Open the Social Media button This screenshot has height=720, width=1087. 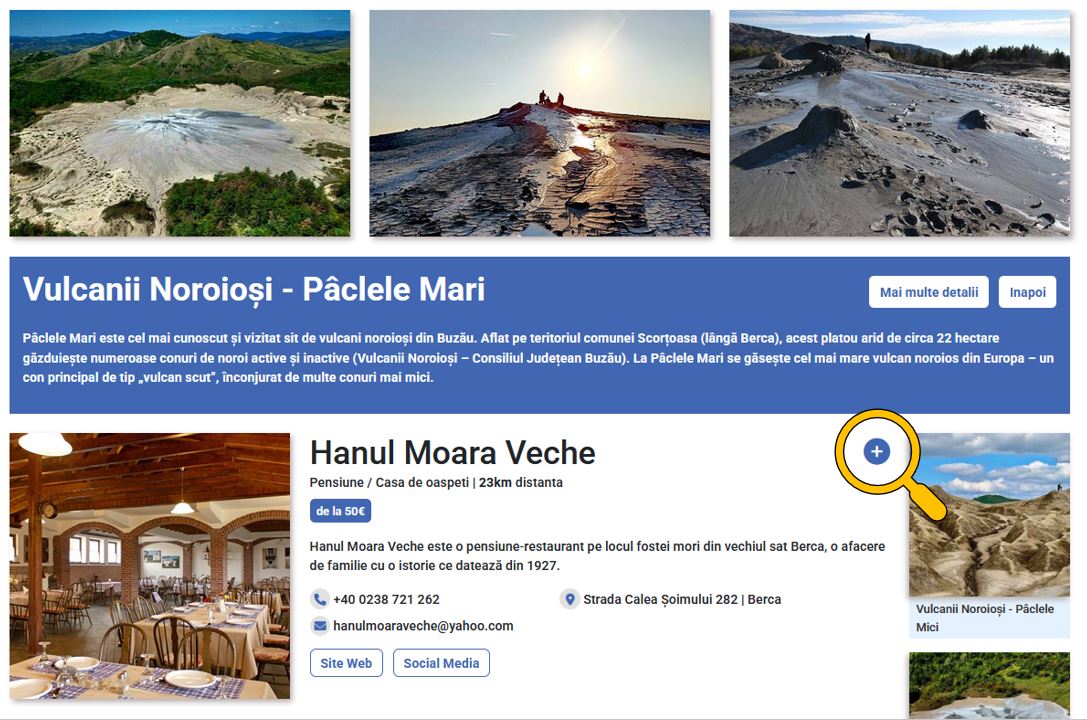pyautogui.click(x=441, y=663)
